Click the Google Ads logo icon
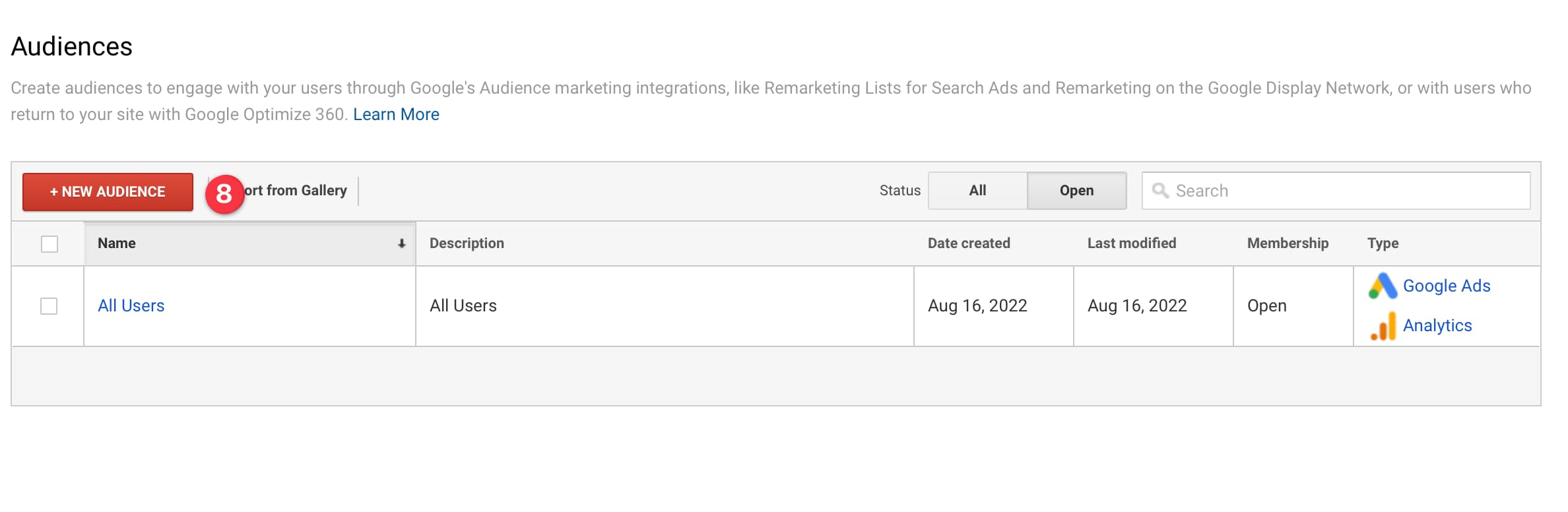 point(1383,286)
